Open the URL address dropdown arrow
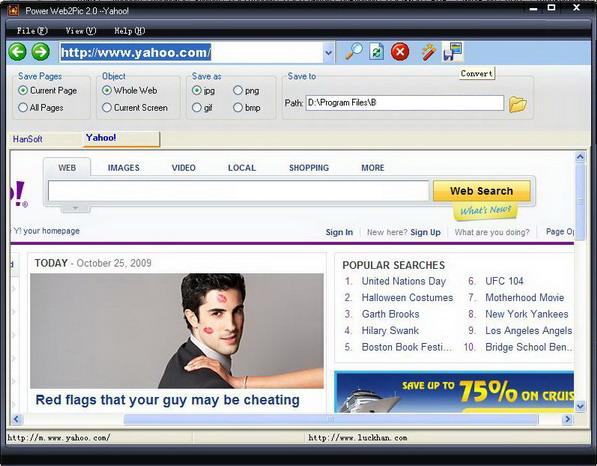Image resolution: width=597 pixels, height=466 pixels. [x=329, y=53]
